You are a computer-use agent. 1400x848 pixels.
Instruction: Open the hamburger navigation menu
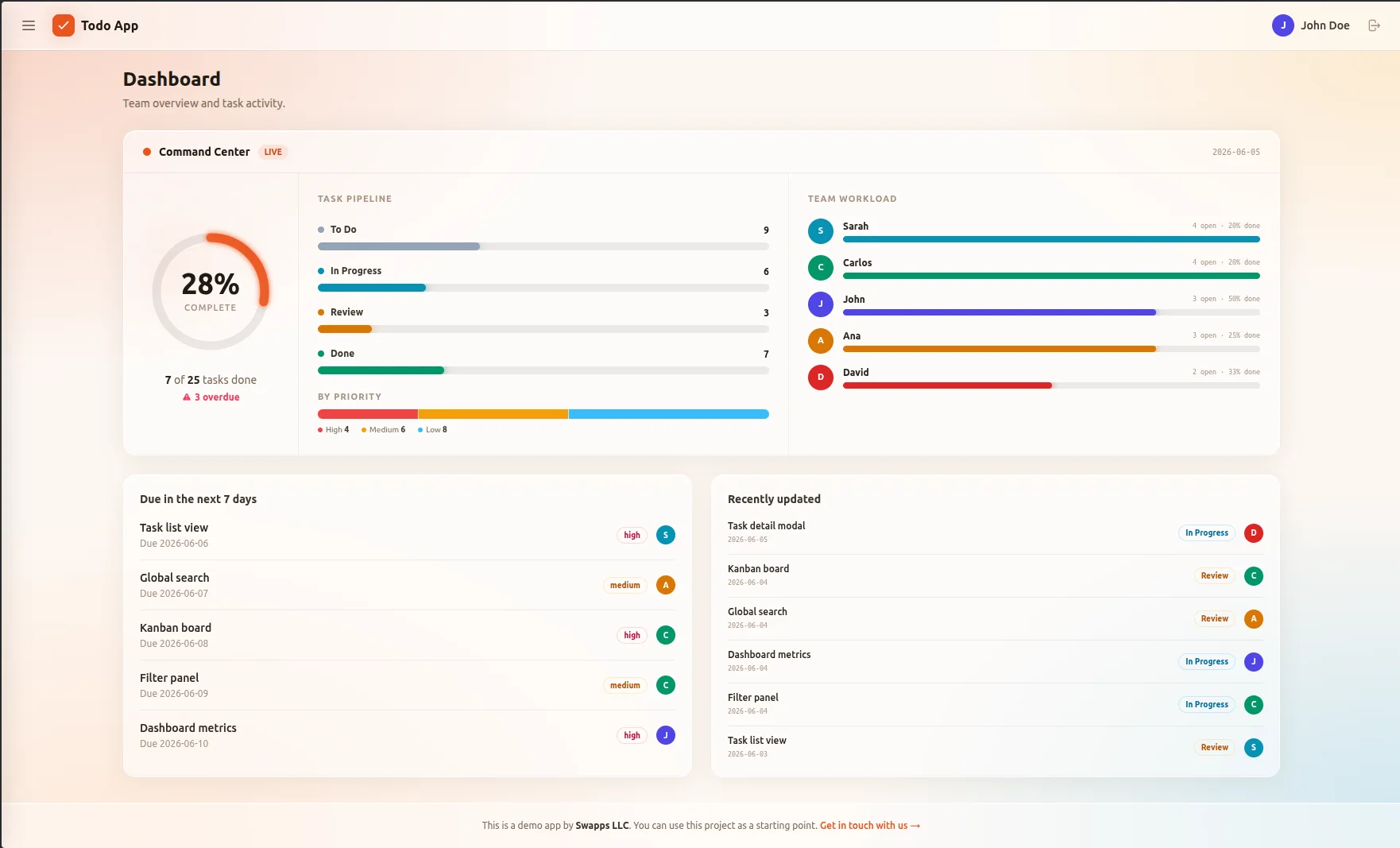point(29,25)
